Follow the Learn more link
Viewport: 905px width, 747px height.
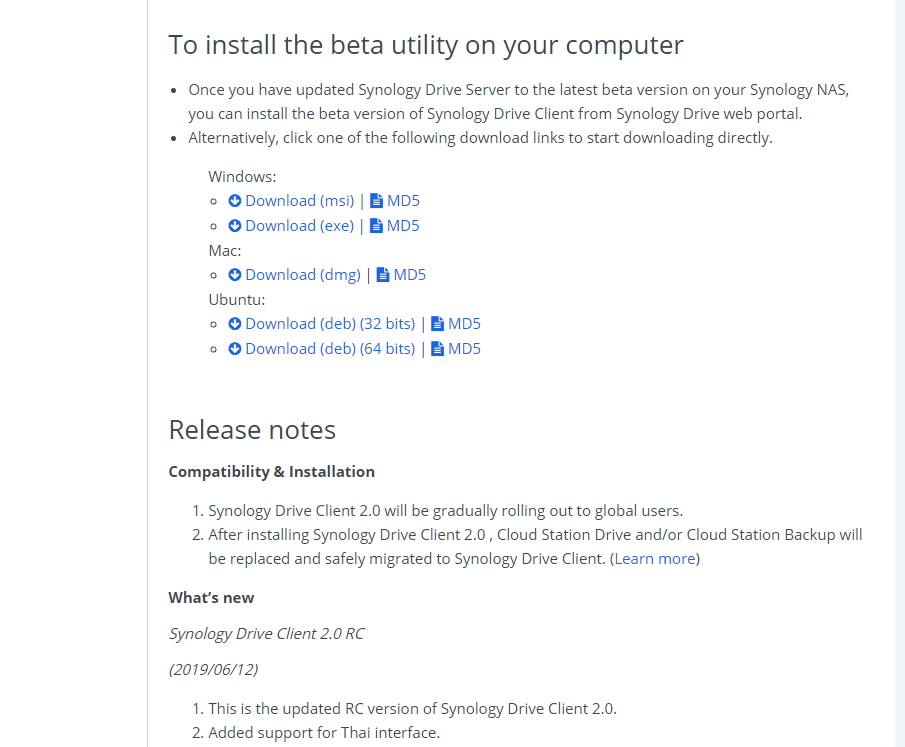click(x=655, y=558)
